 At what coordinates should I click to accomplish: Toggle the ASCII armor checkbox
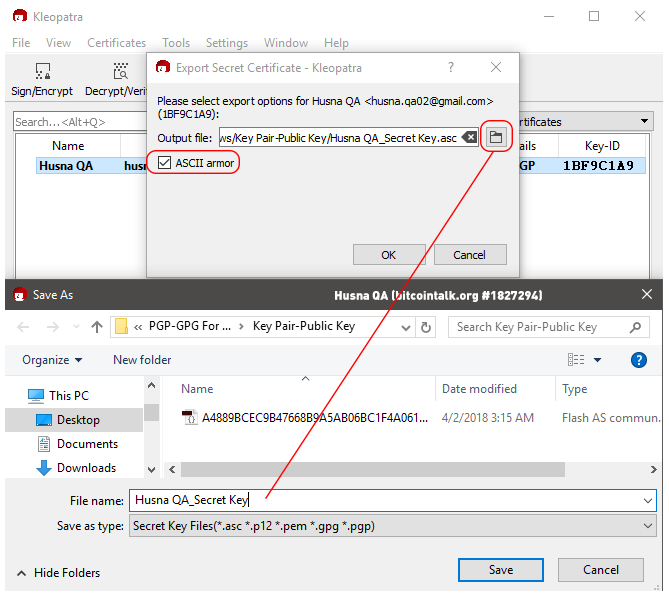tap(164, 163)
